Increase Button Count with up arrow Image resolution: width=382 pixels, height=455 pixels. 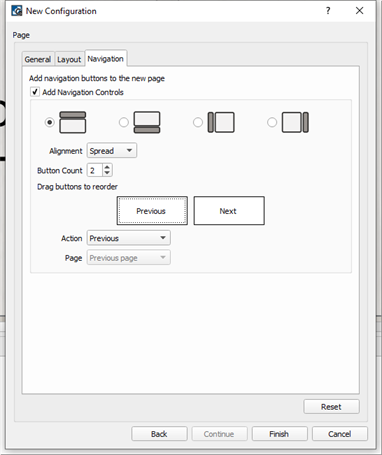coord(107,167)
